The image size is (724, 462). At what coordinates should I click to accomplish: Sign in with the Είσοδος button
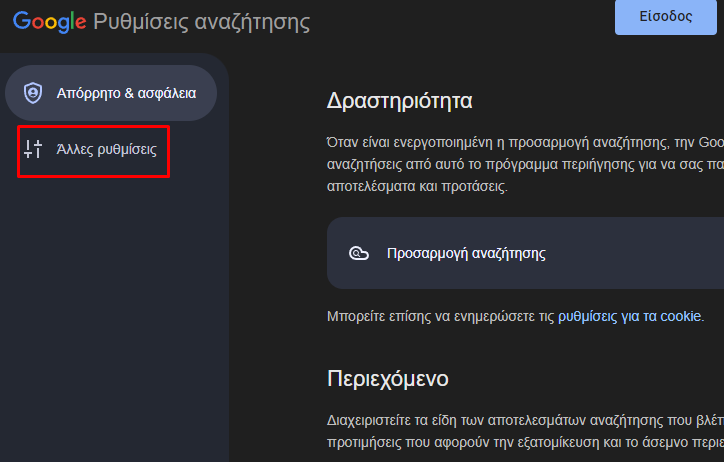click(665, 17)
